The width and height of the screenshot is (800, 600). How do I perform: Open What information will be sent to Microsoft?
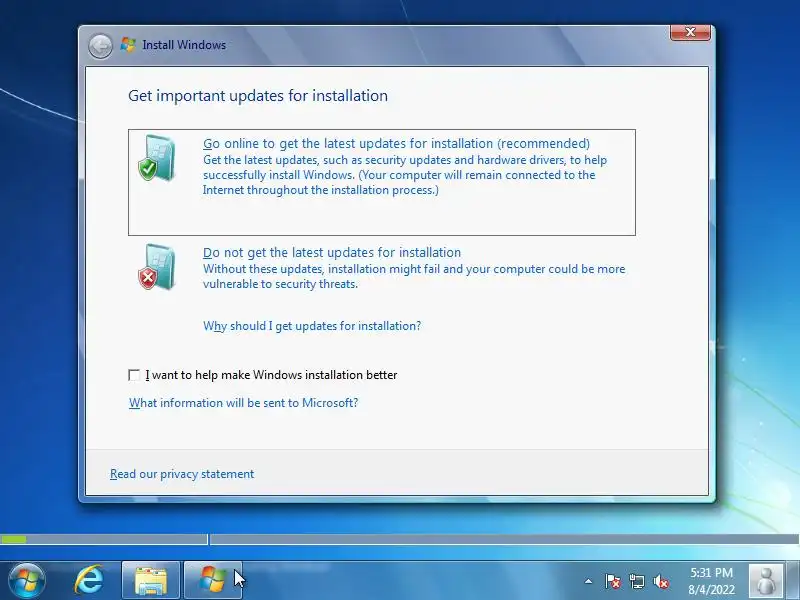click(x=243, y=403)
